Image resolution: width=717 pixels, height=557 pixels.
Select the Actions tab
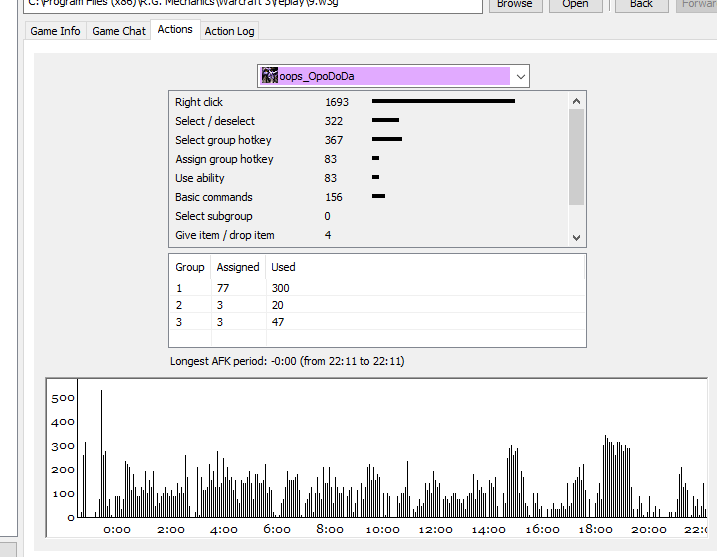click(x=175, y=29)
